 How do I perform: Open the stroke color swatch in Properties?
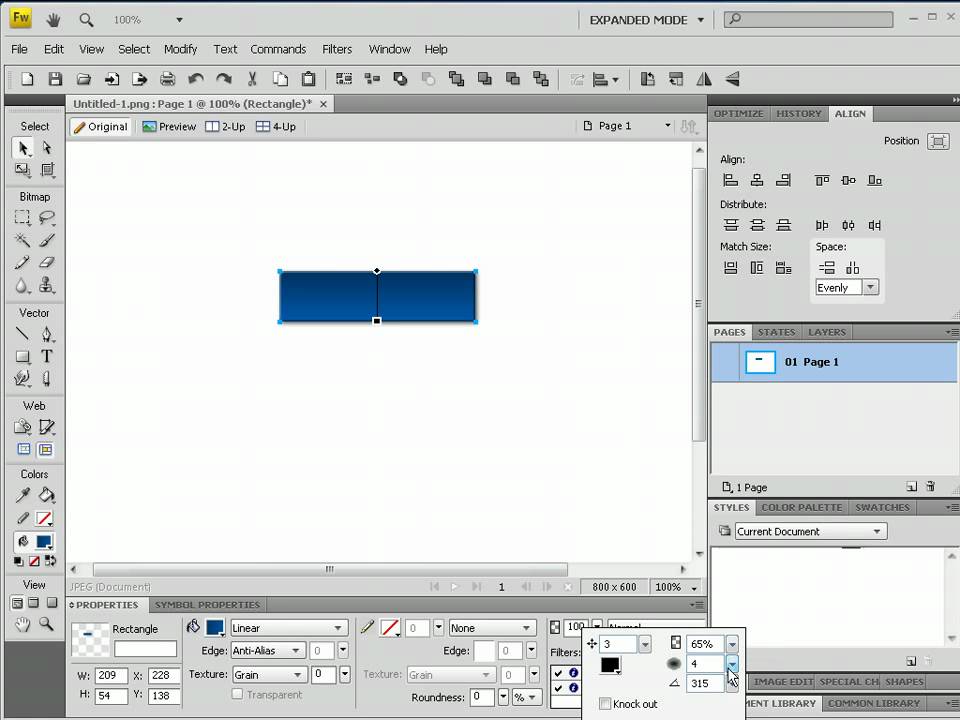[390, 628]
